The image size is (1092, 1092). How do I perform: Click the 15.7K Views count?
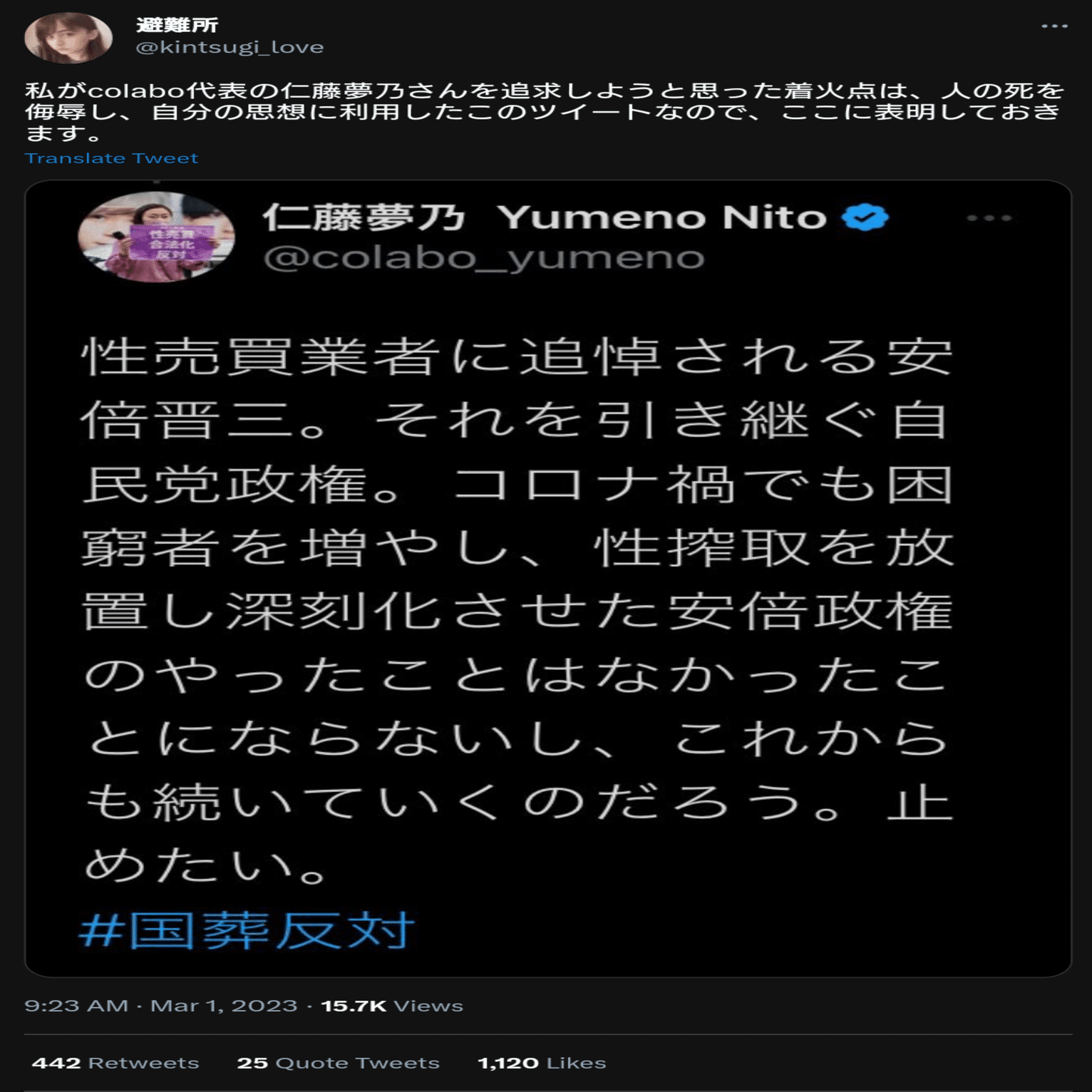coord(392,1006)
